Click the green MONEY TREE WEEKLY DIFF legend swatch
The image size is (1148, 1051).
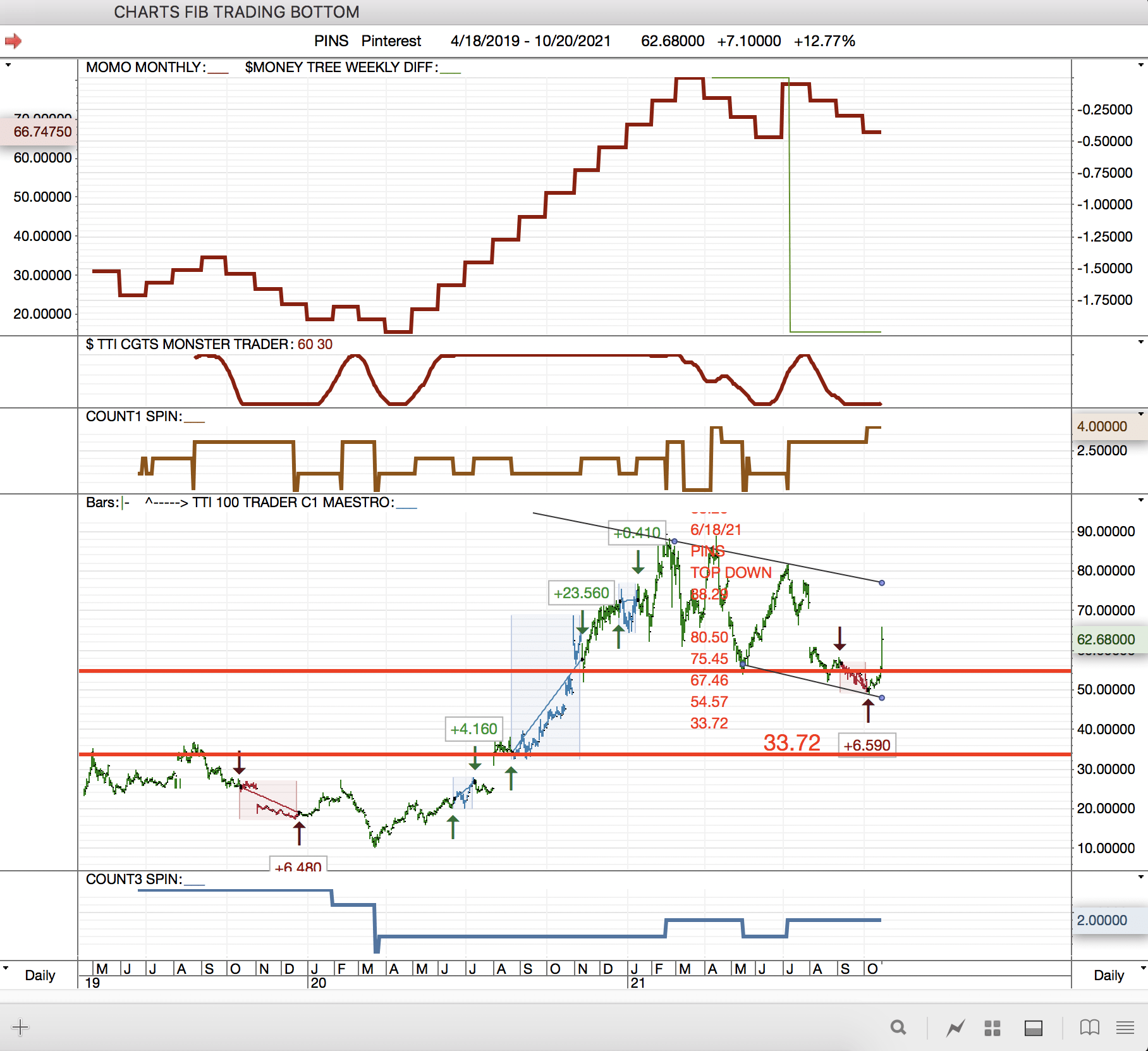450,72
